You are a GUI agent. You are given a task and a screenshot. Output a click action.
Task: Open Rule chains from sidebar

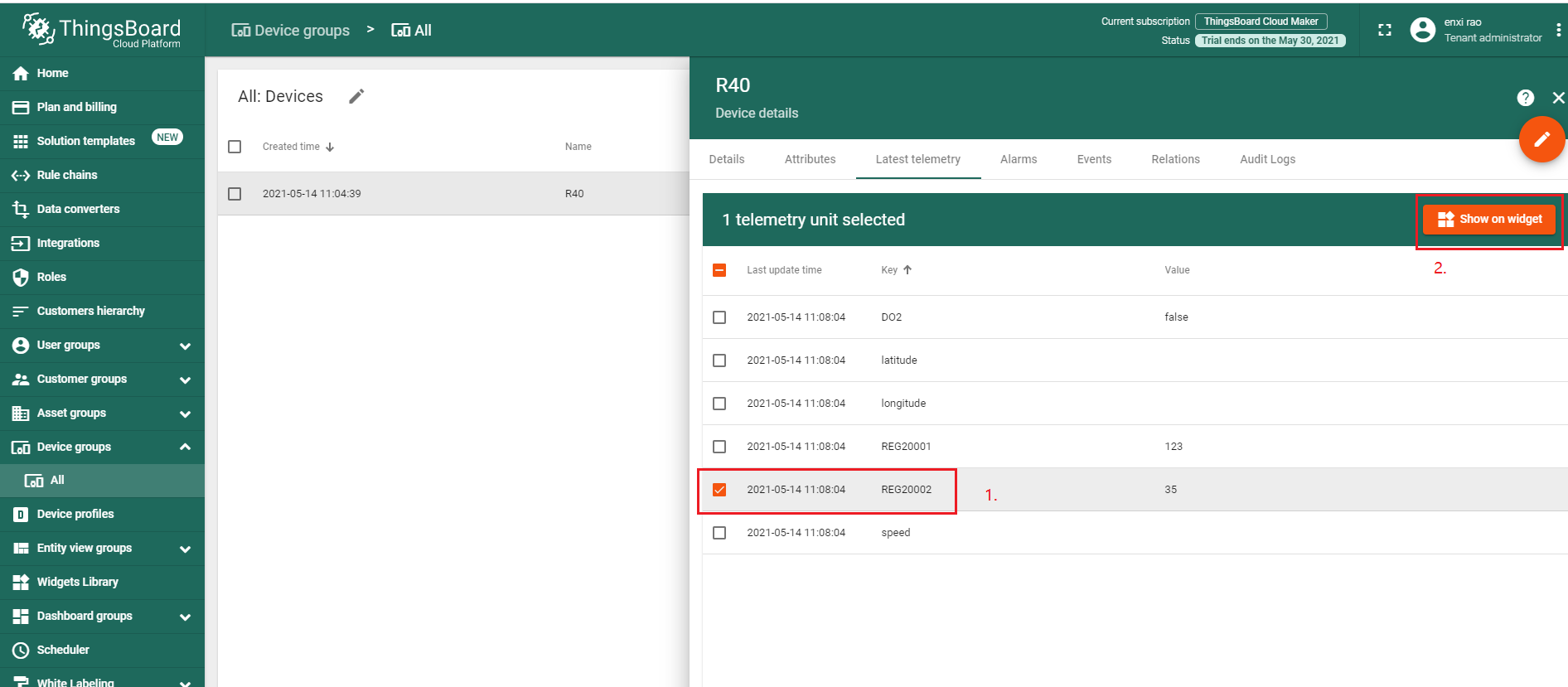tap(66, 175)
